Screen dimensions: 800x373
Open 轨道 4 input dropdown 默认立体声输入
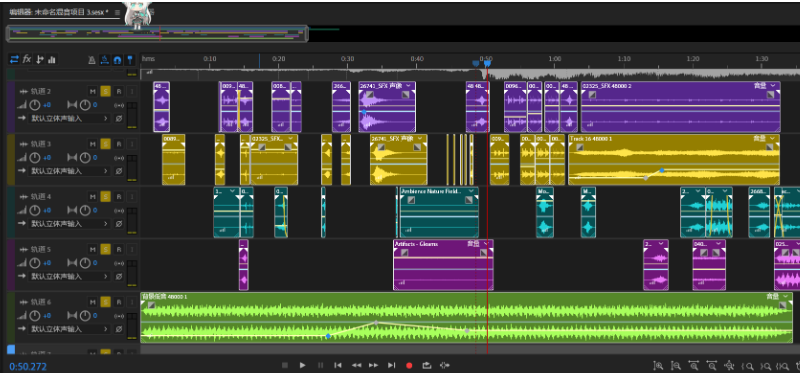[70, 223]
